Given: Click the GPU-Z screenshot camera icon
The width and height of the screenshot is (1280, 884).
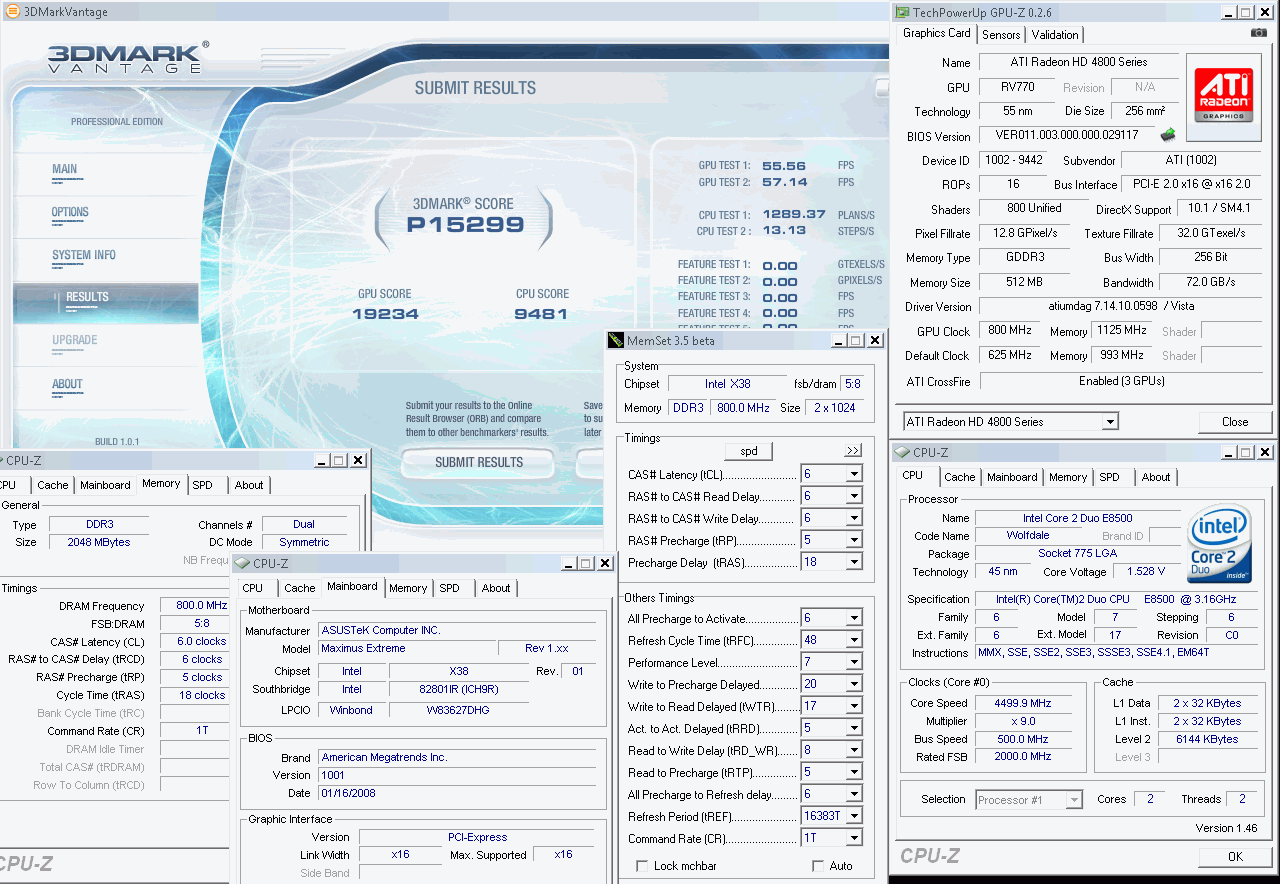Looking at the screenshot, I should click(x=1259, y=33).
